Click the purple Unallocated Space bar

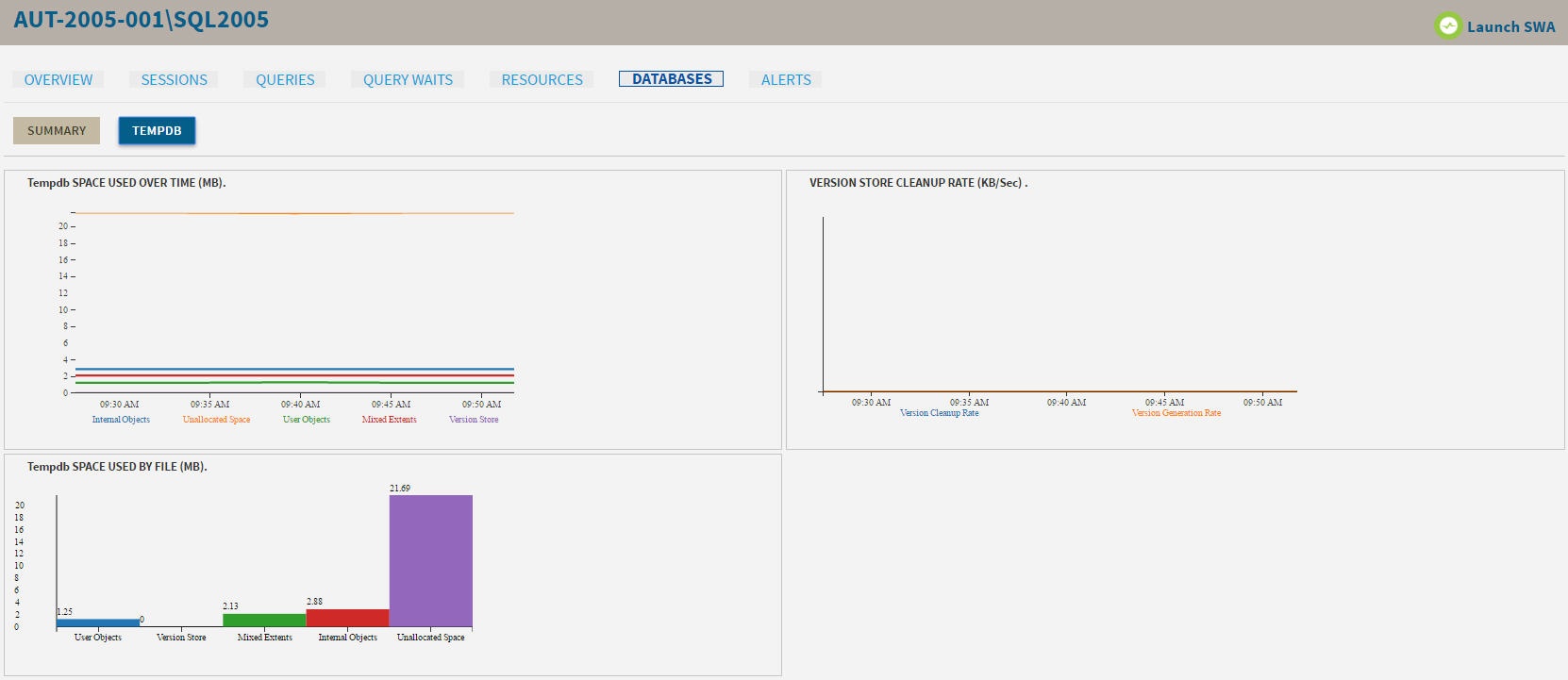pos(431,561)
